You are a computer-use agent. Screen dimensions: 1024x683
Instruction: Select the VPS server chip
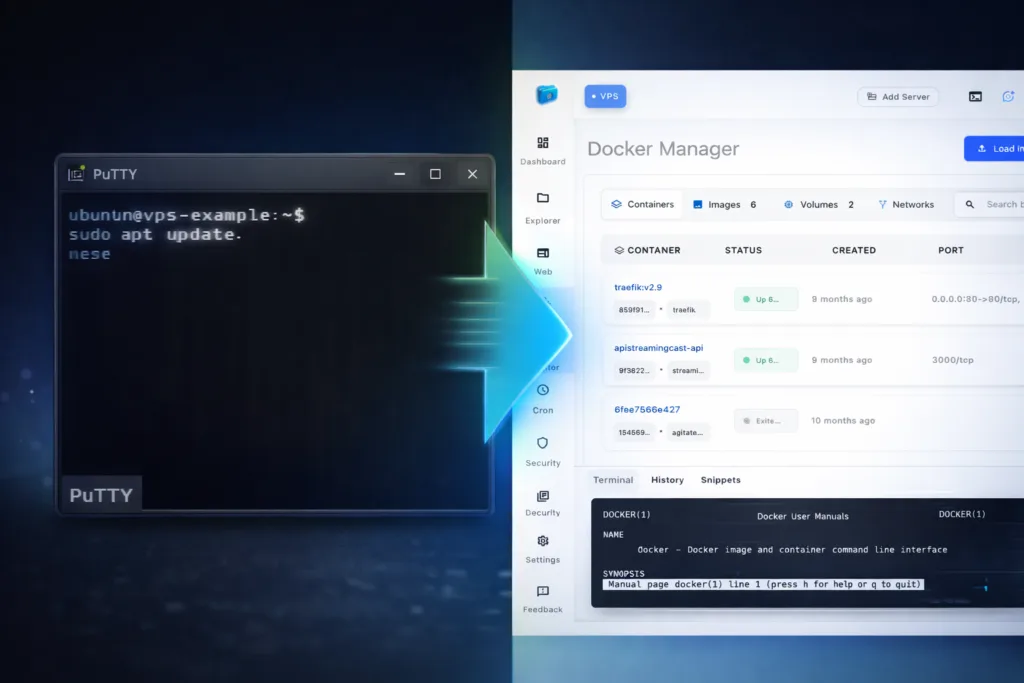[x=605, y=96]
